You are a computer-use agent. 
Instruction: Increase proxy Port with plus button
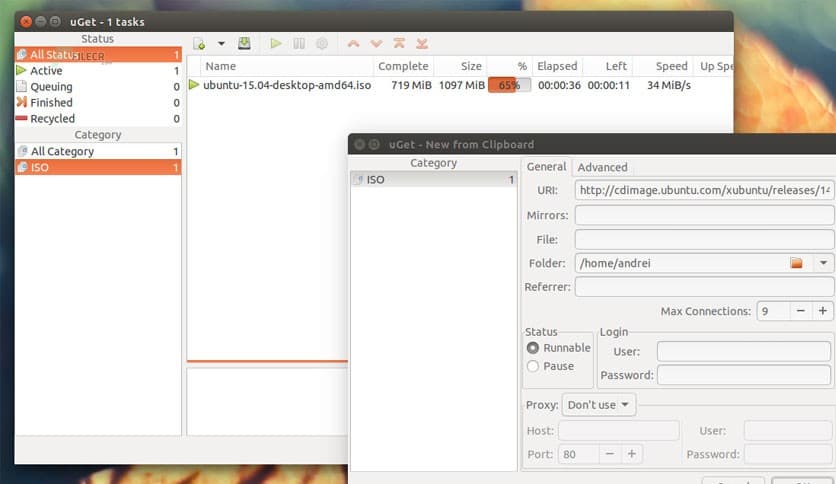click(632, 454)
